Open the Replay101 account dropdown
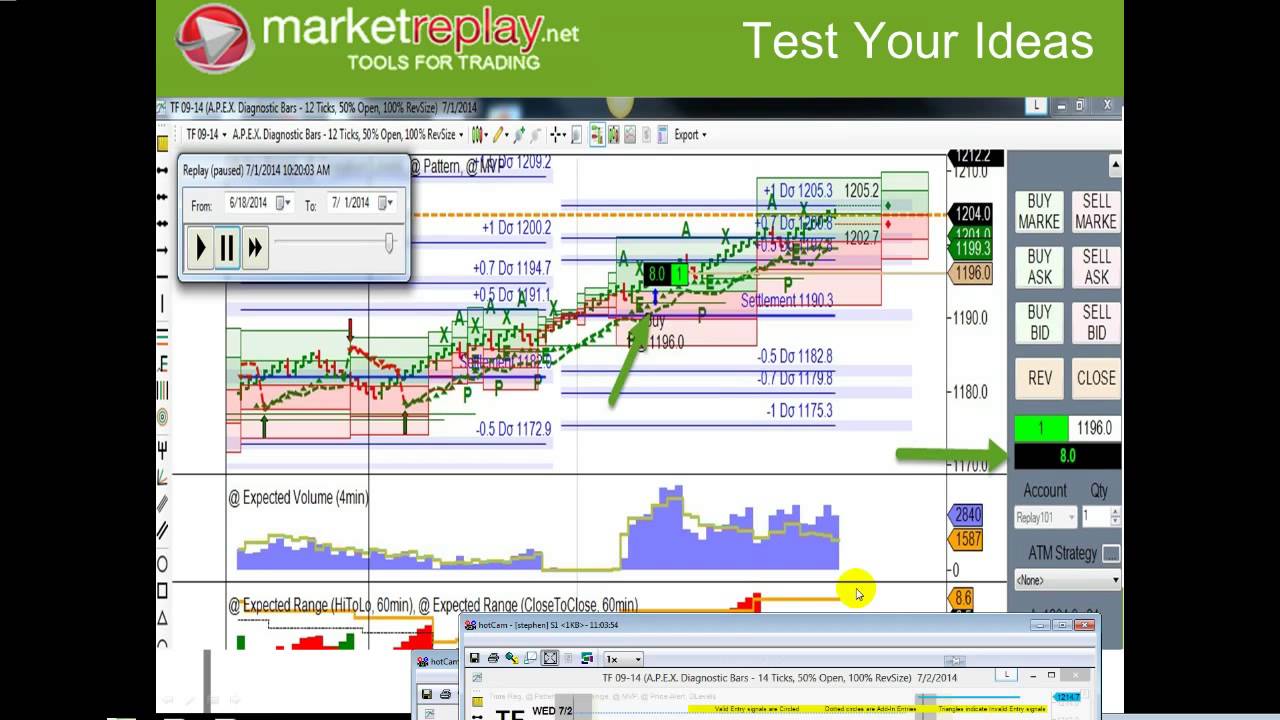The image size is (1280, 720). point(1046,517)
